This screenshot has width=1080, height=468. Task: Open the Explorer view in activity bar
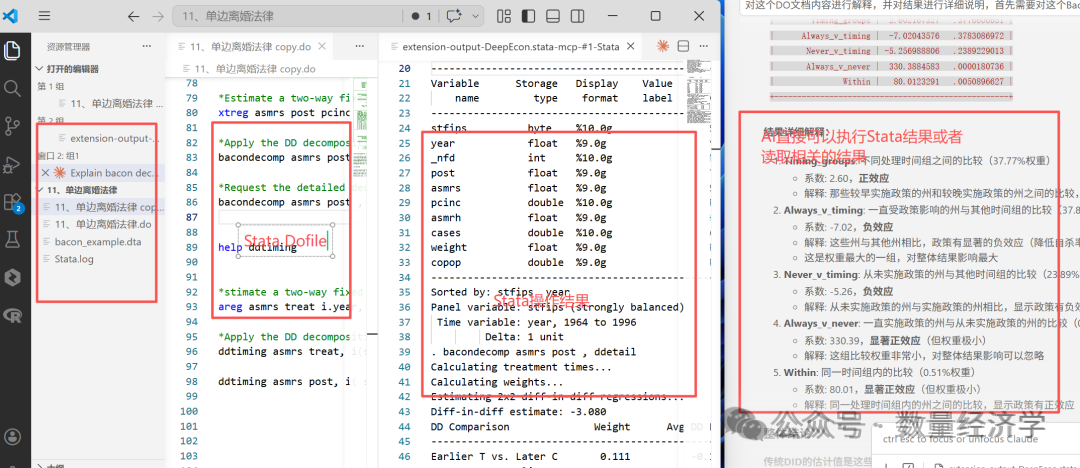click(12, 50)
